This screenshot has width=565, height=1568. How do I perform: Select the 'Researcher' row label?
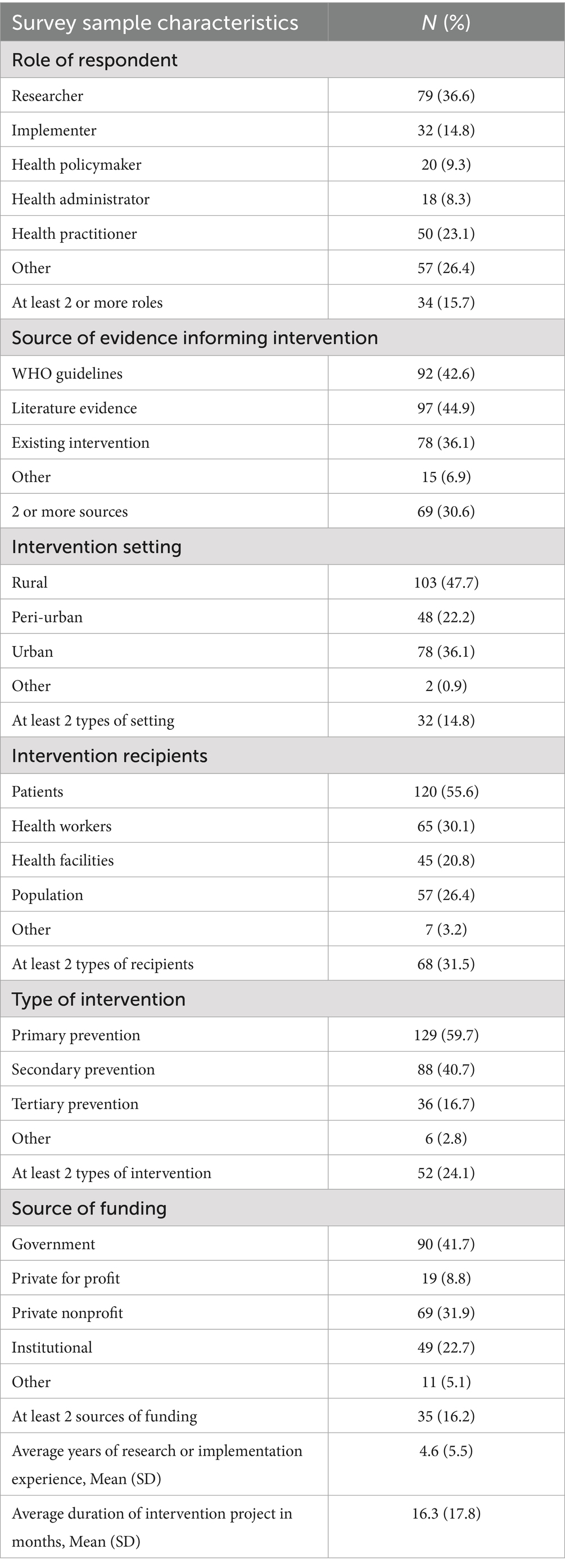click(x=47, y=96)
